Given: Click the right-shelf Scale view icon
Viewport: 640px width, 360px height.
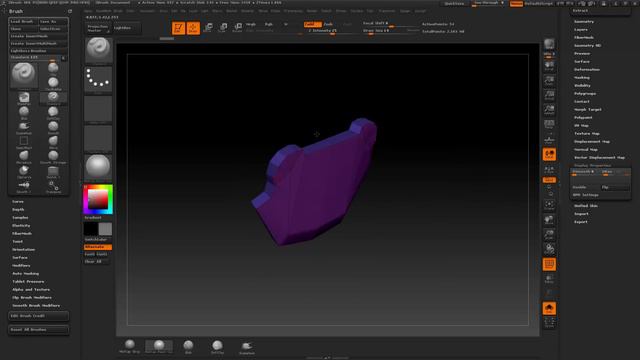Looking at the screenshot, I should tap(549, 234).
